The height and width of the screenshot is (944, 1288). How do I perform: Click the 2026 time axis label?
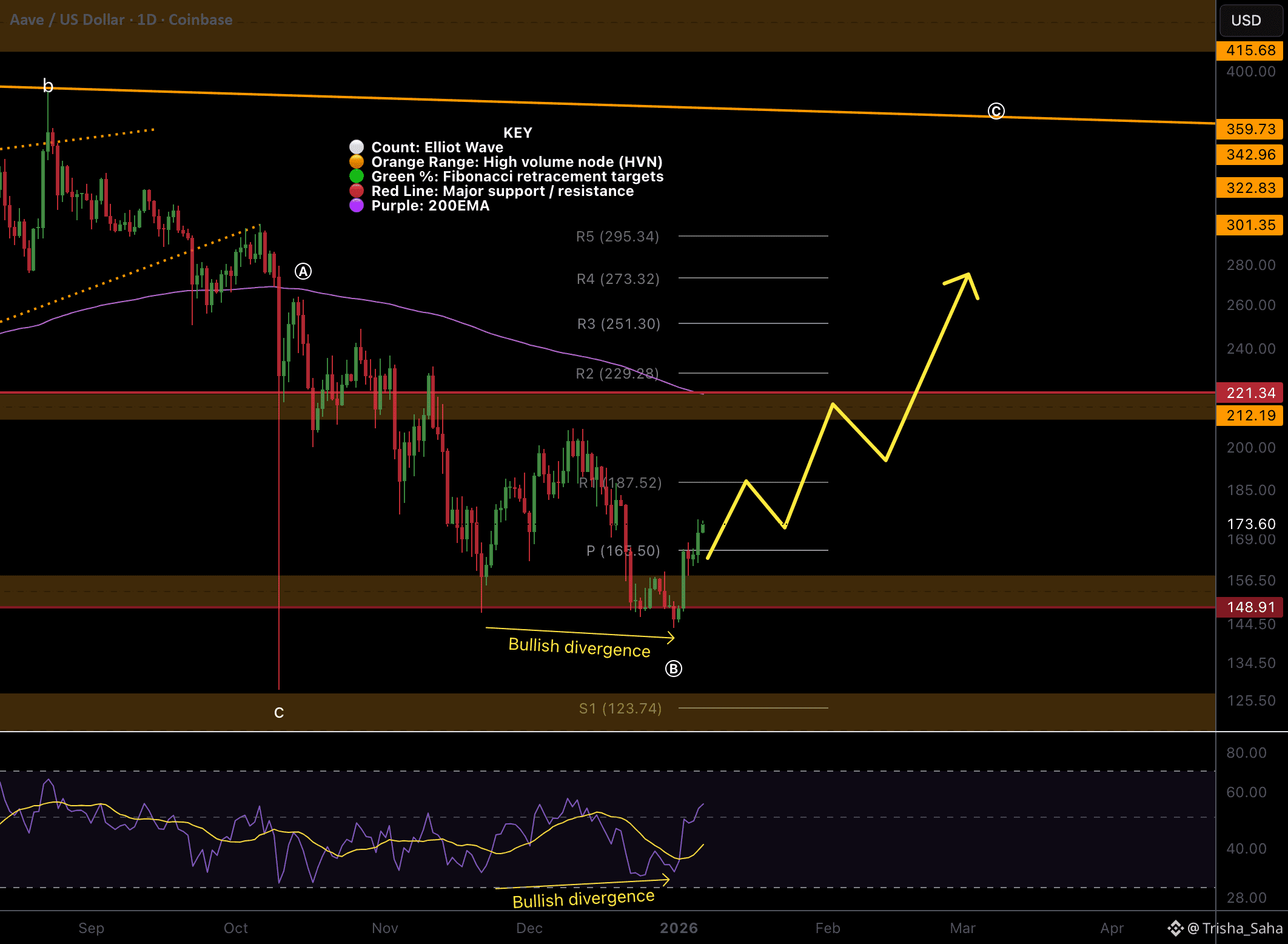coord(679,928)
